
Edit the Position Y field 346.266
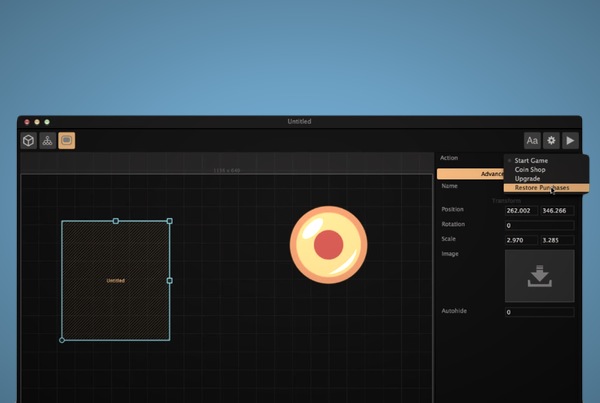point(556,210)
